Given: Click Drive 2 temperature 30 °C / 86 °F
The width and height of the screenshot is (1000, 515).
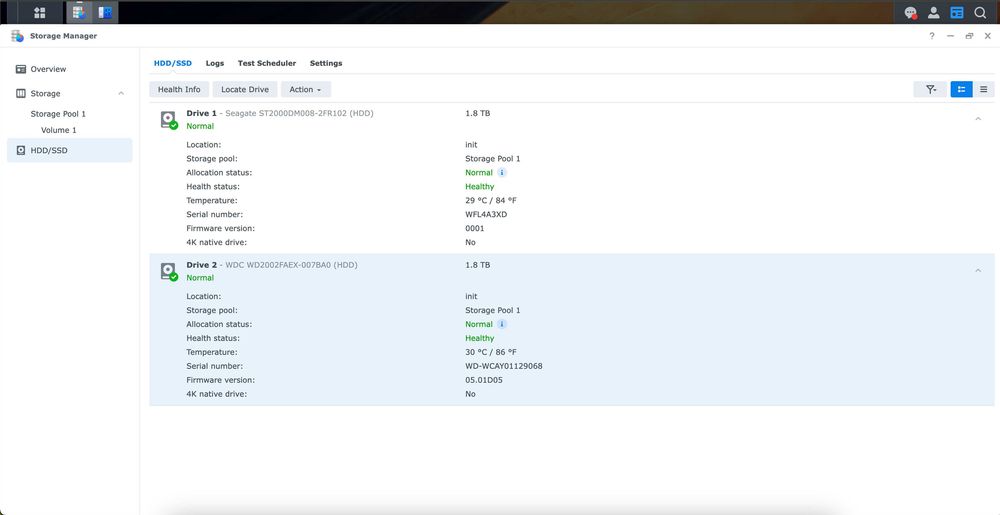Looking at the screenshot, I should pos(490,352).
